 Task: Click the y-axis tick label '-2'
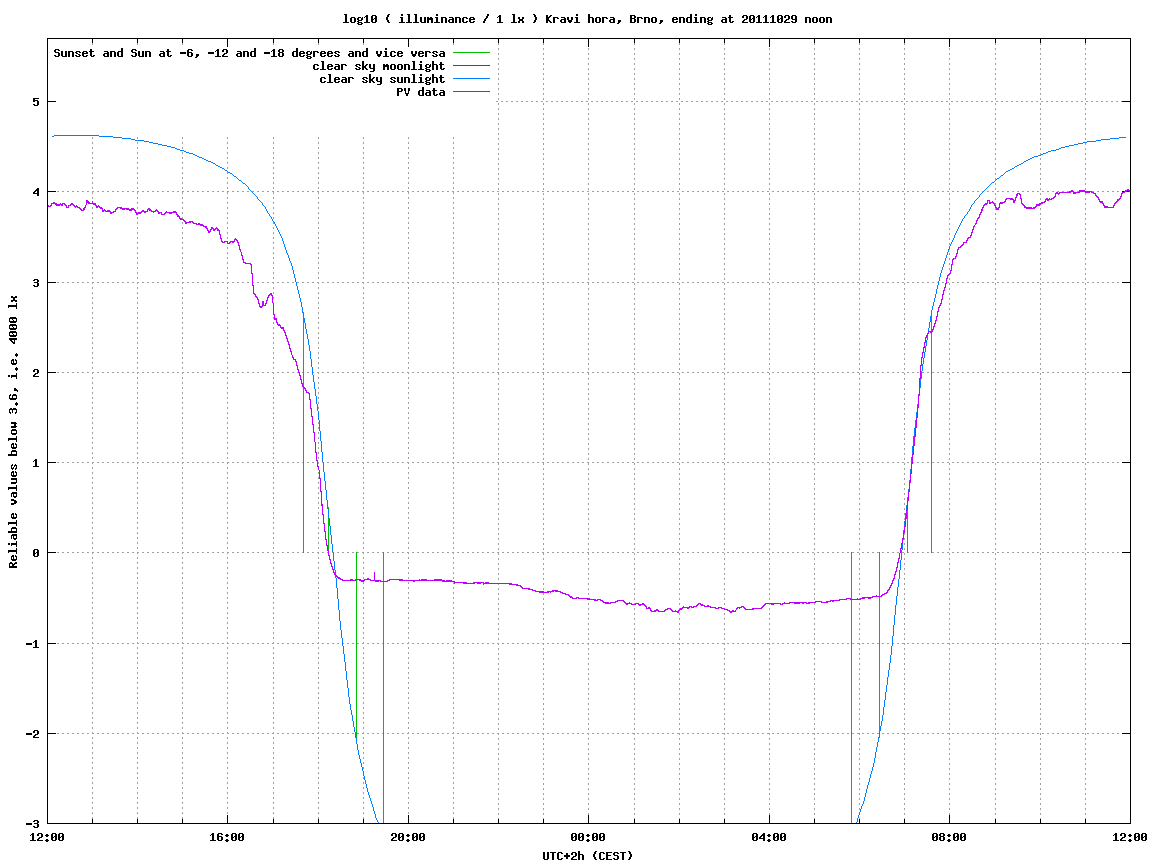pos(32,734)
